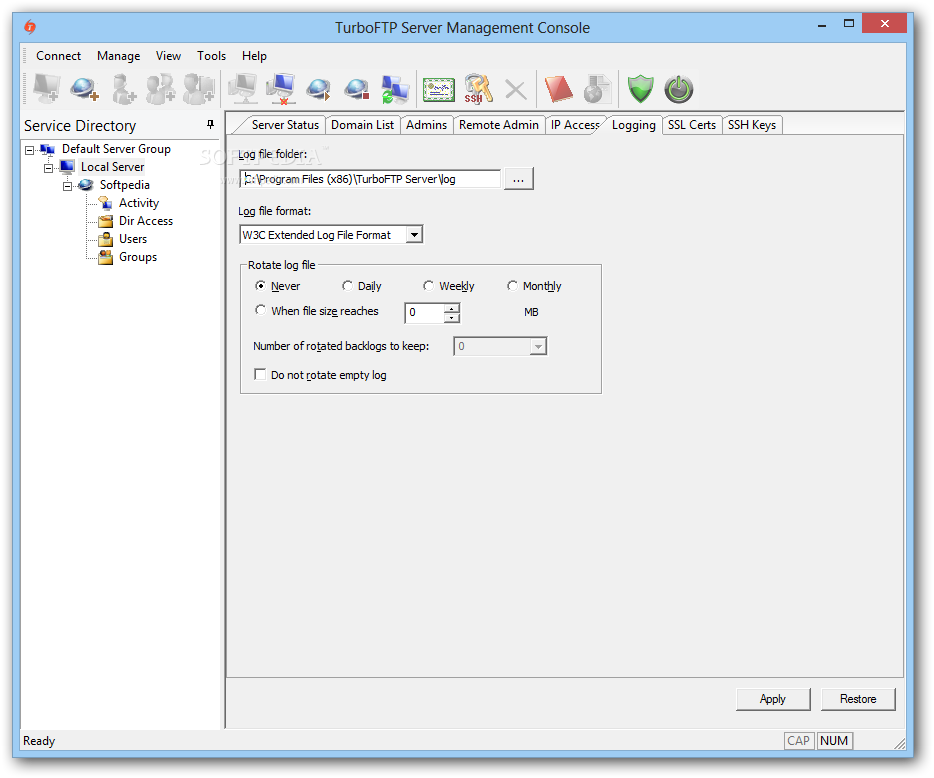Select the Never rotation option
This screenshot has width=934, height=778.
tap(260, 286)
